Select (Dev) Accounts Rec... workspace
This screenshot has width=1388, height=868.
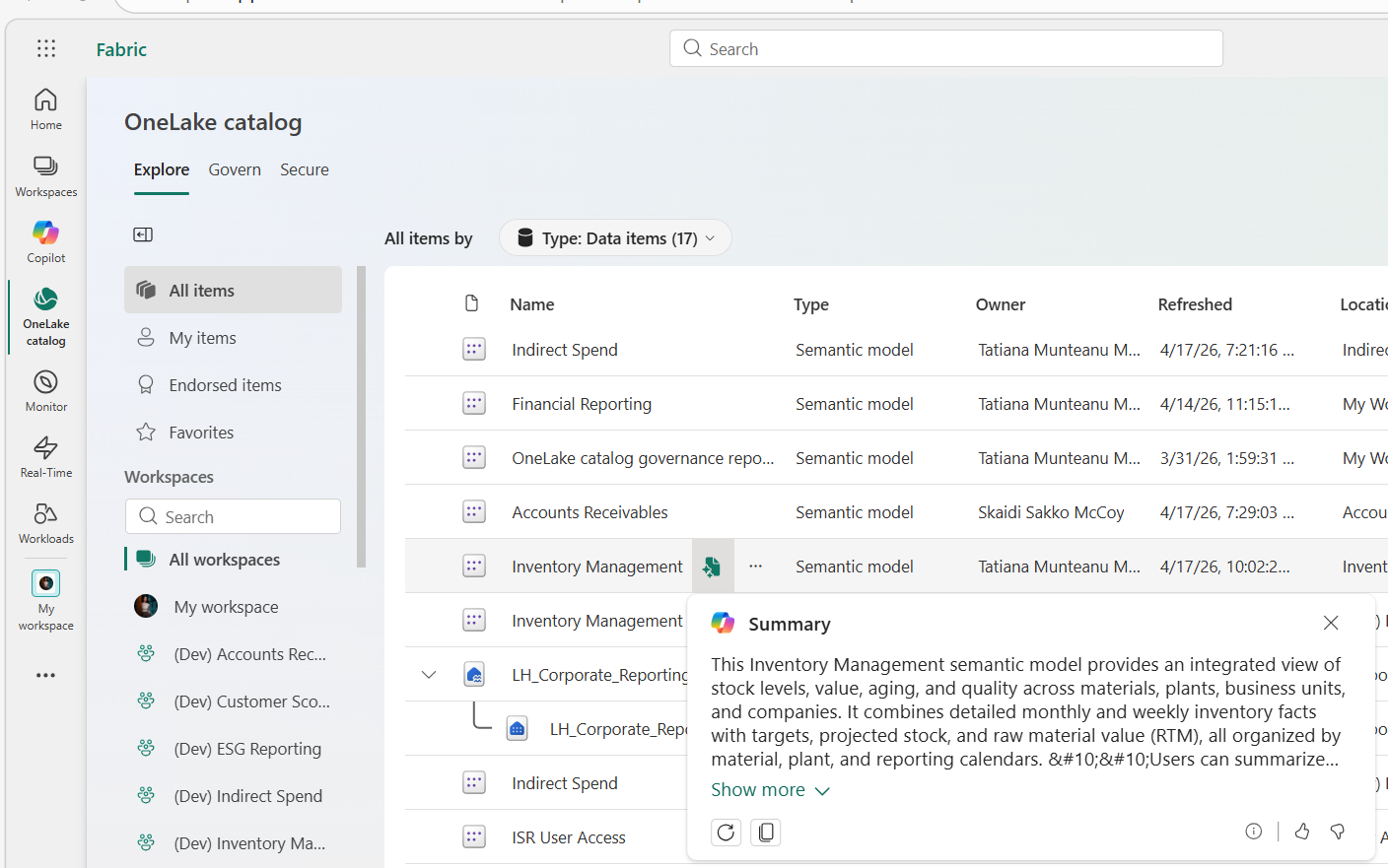point(234,653)
